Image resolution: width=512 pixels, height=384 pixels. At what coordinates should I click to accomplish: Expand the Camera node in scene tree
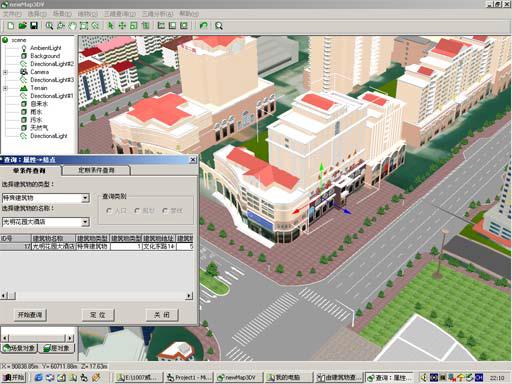pyautogui.click(x=5, y=72)
